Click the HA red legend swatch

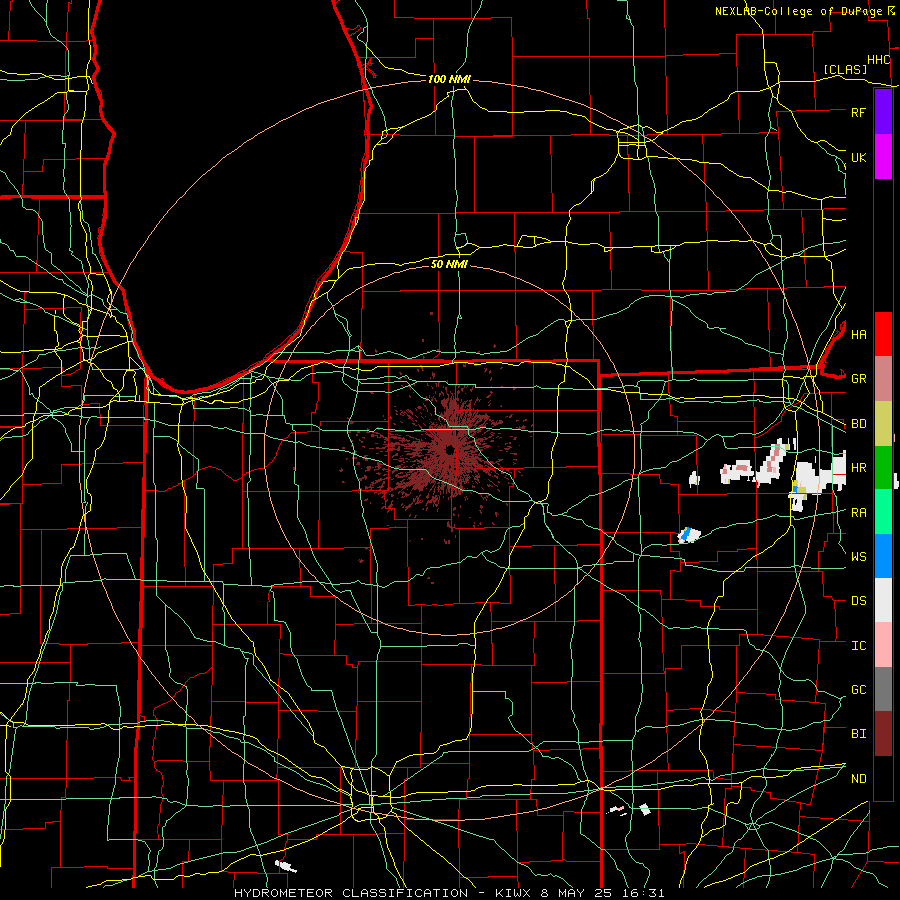click(x=883, y=334)
